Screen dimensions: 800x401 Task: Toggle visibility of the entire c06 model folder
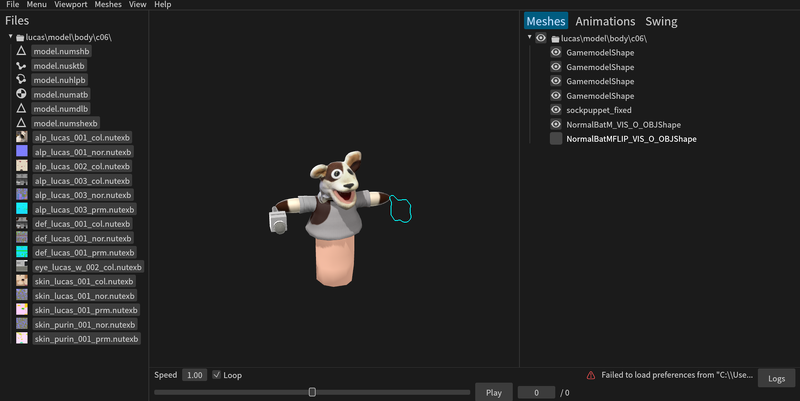click(x=541, y=38)
